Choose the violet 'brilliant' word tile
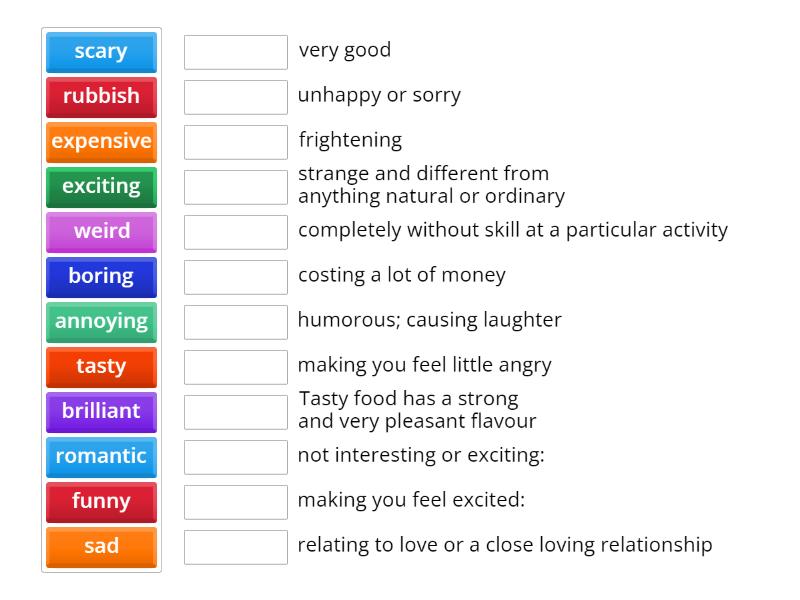The width and height of the screenshot is (800, 600). click(101, 412)
